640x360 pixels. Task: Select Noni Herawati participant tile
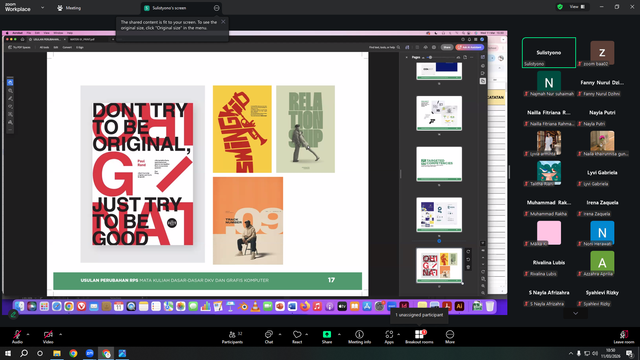tap(602, 233)
